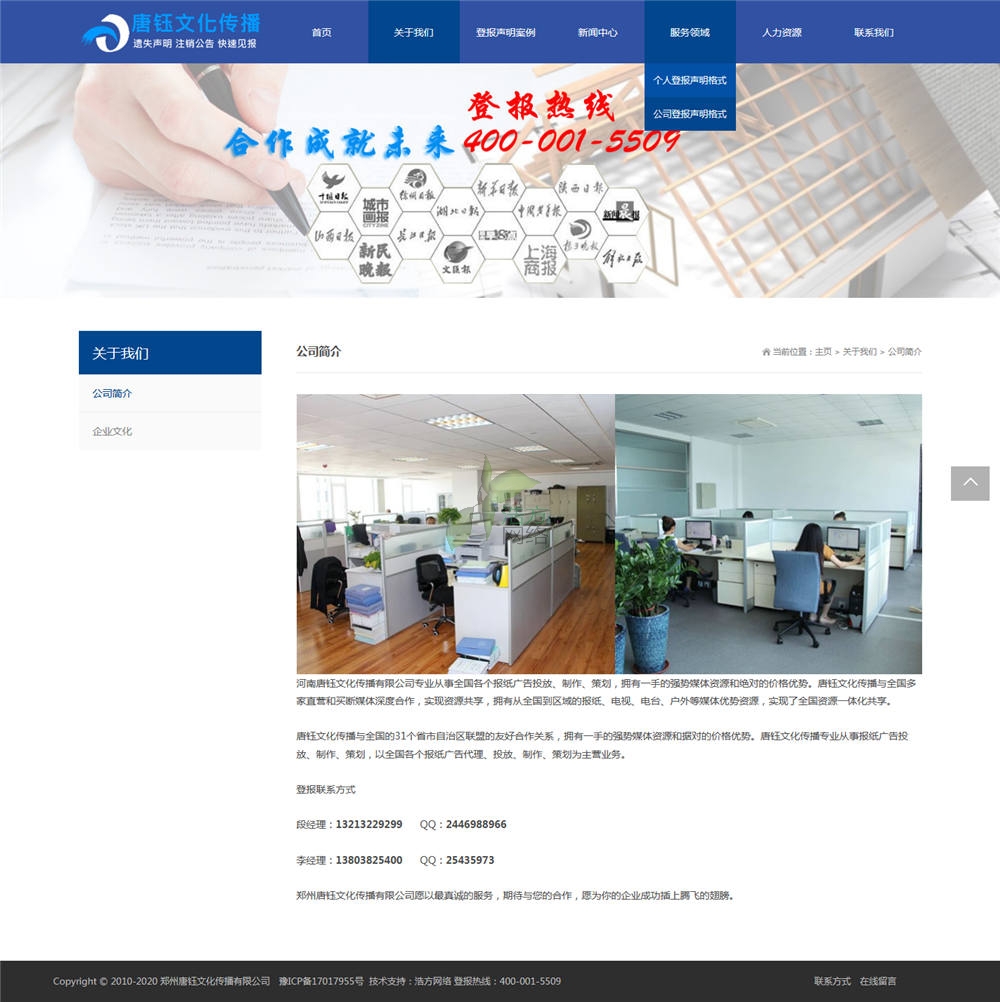This screenshot has height=1002, width=1000.
Task: Select 企业文化 in the sidebar
Action: [x=112, y=431]
